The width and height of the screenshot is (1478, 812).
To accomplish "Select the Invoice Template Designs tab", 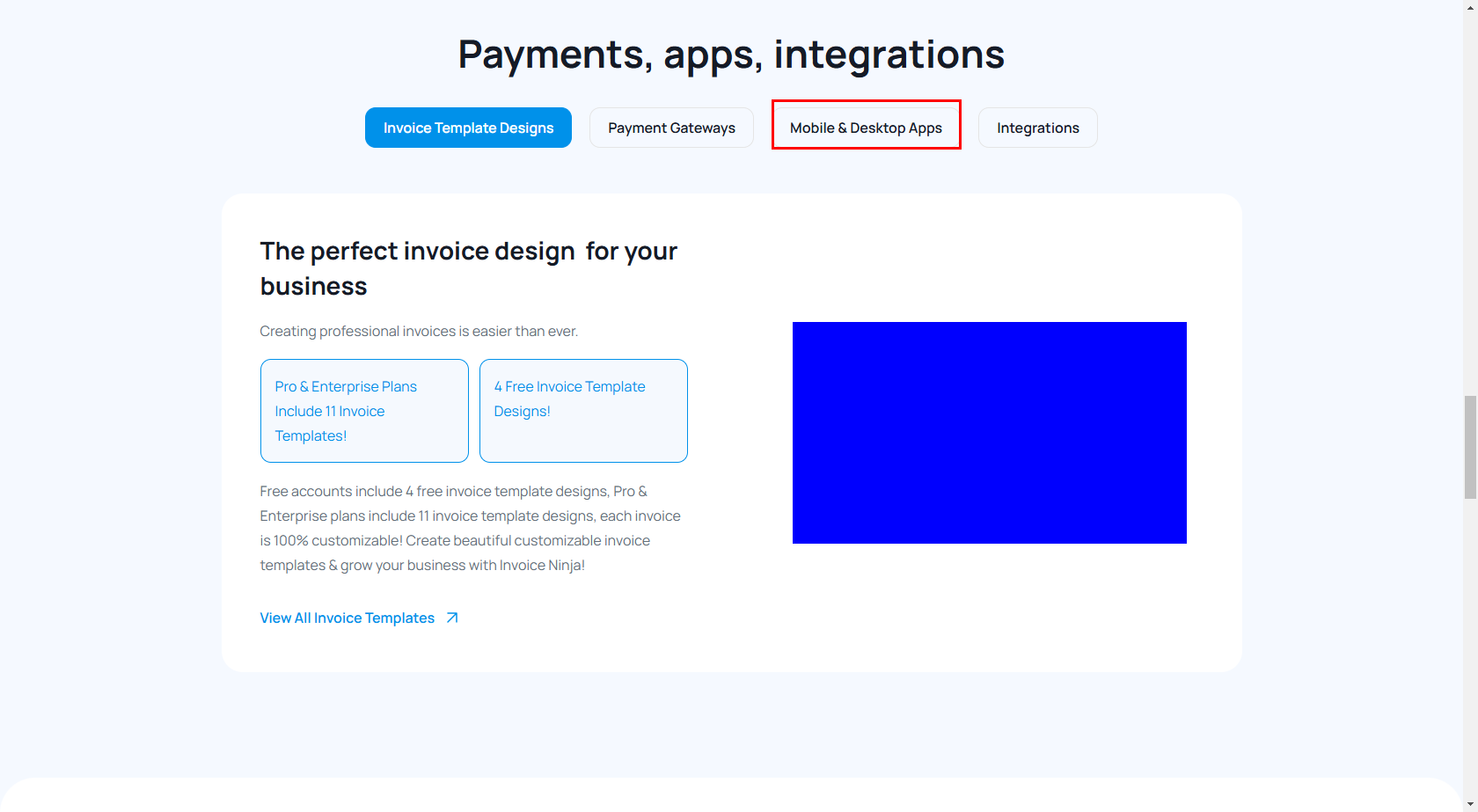I will (468, 128).
